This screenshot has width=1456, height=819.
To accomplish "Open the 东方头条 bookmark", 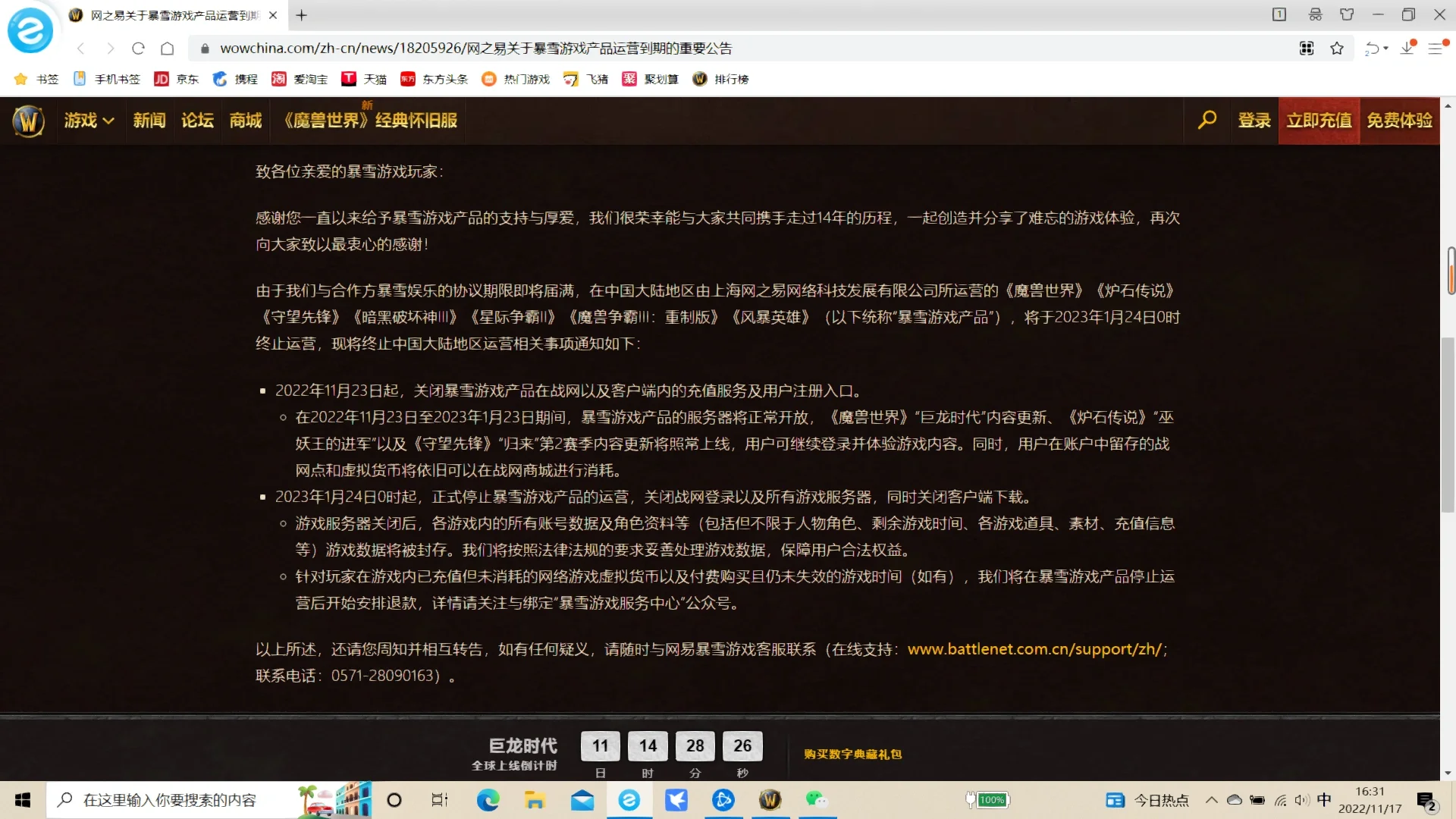I will [x=435, y=79].
